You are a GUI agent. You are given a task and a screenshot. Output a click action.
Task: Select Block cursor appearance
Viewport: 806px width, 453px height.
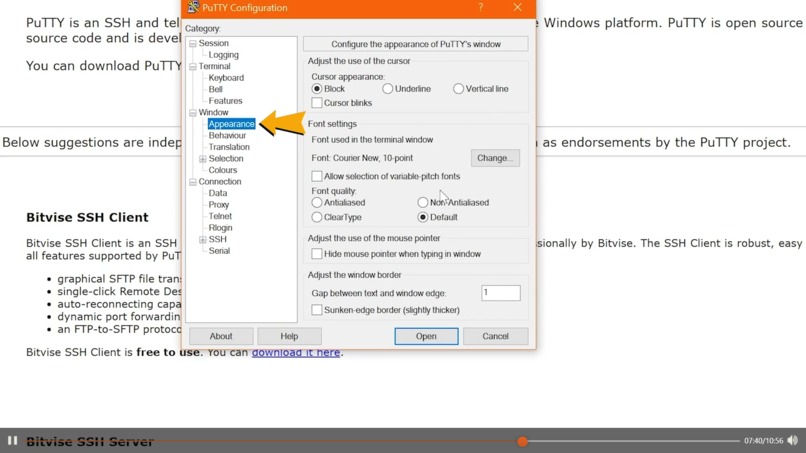pyautogui.click(x=317, y=89)
